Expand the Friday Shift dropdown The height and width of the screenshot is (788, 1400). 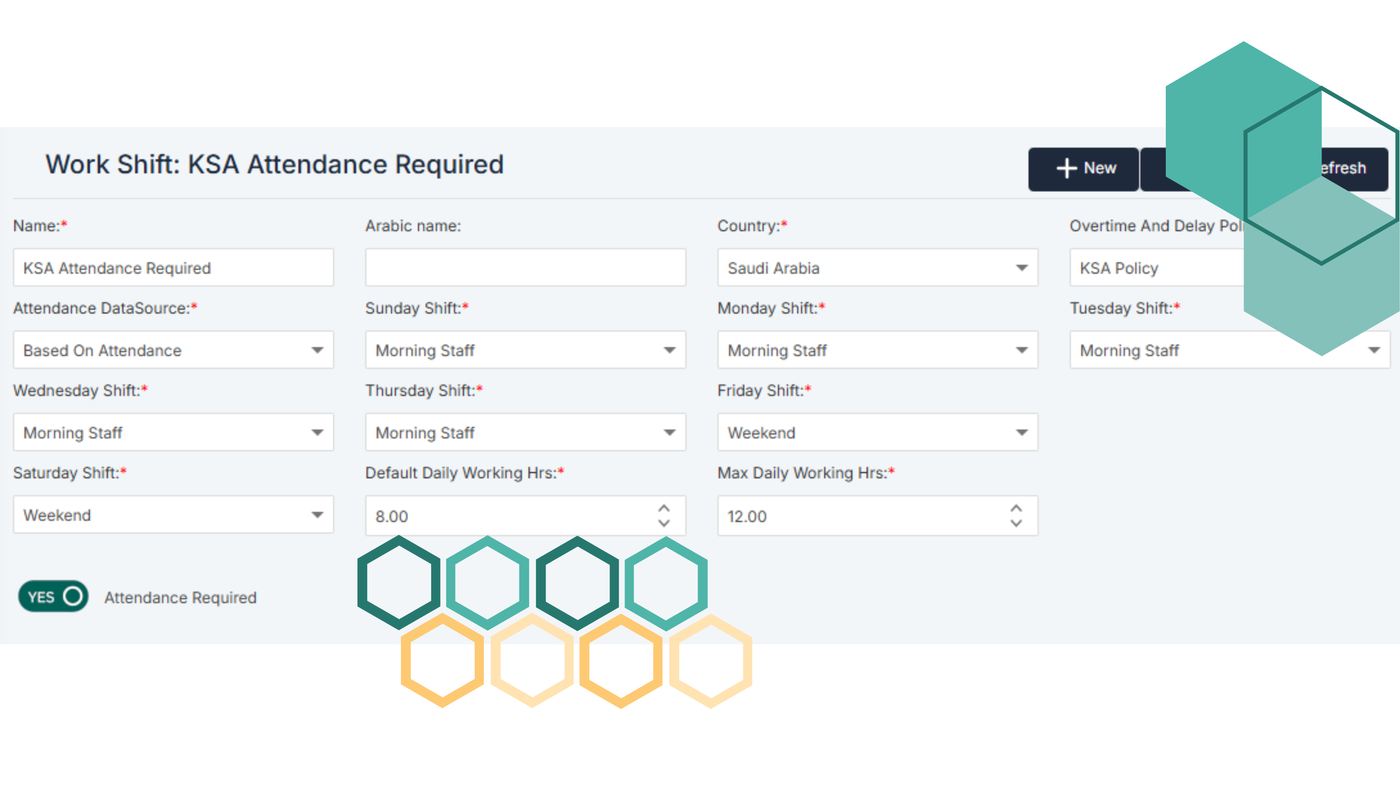tap(877, 433)
